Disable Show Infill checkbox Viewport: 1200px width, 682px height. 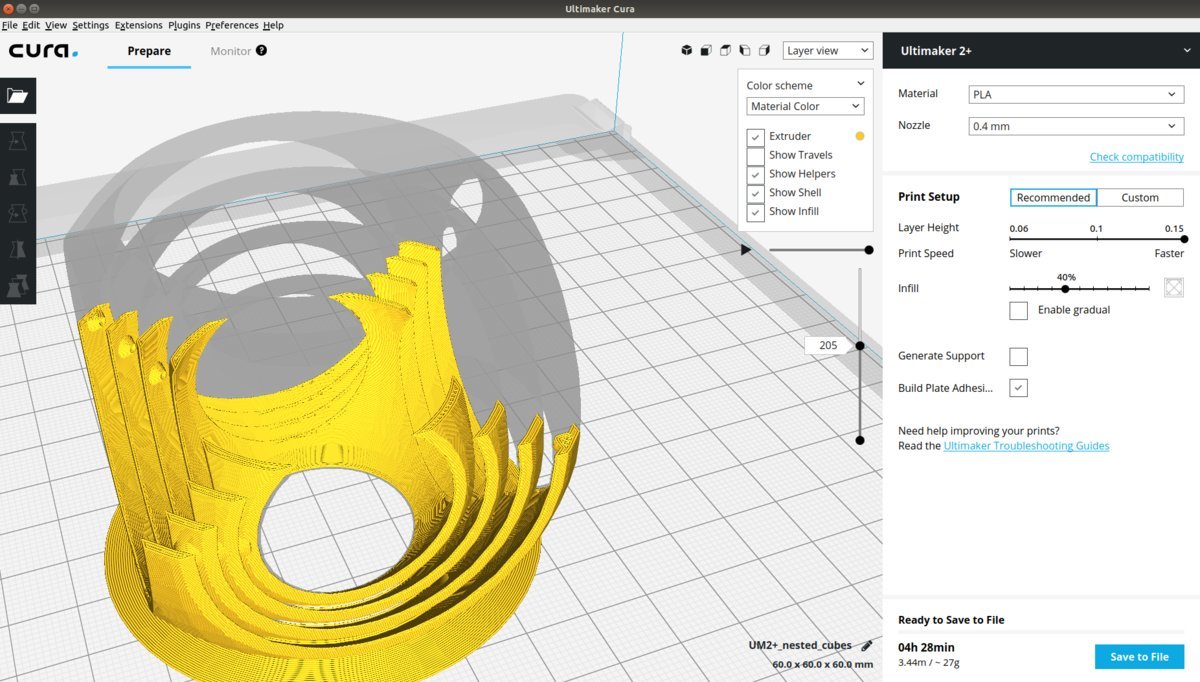[x=756, y=212]
